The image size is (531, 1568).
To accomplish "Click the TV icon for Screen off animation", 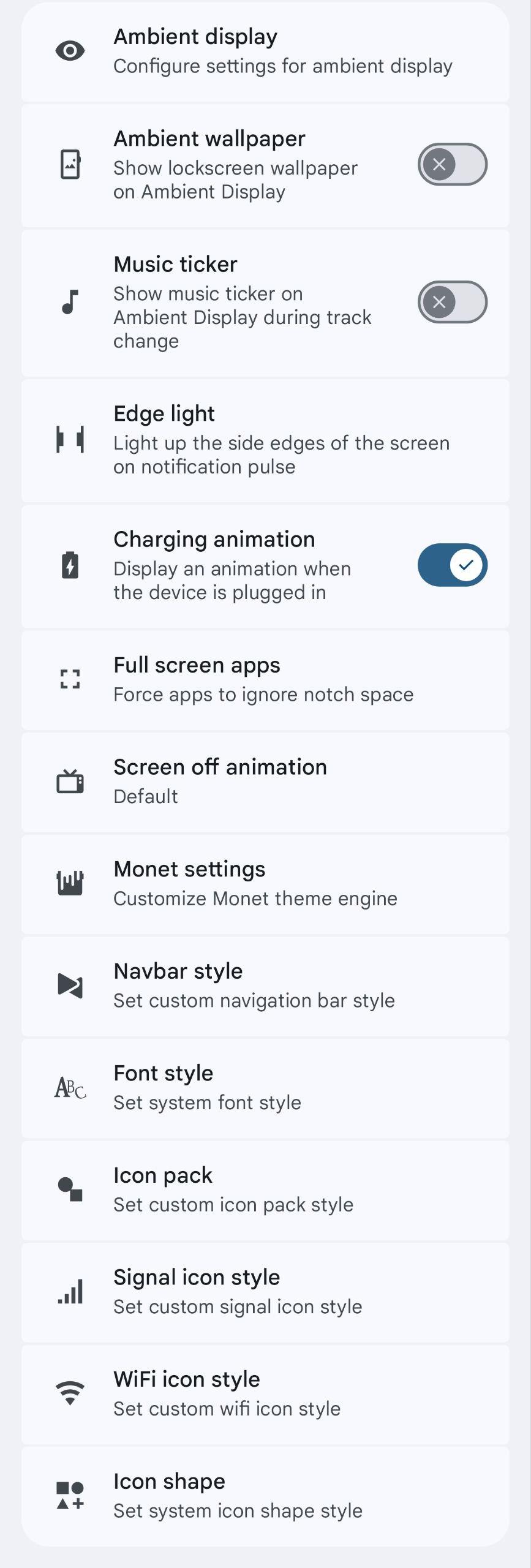I will (x=70, y=782).
